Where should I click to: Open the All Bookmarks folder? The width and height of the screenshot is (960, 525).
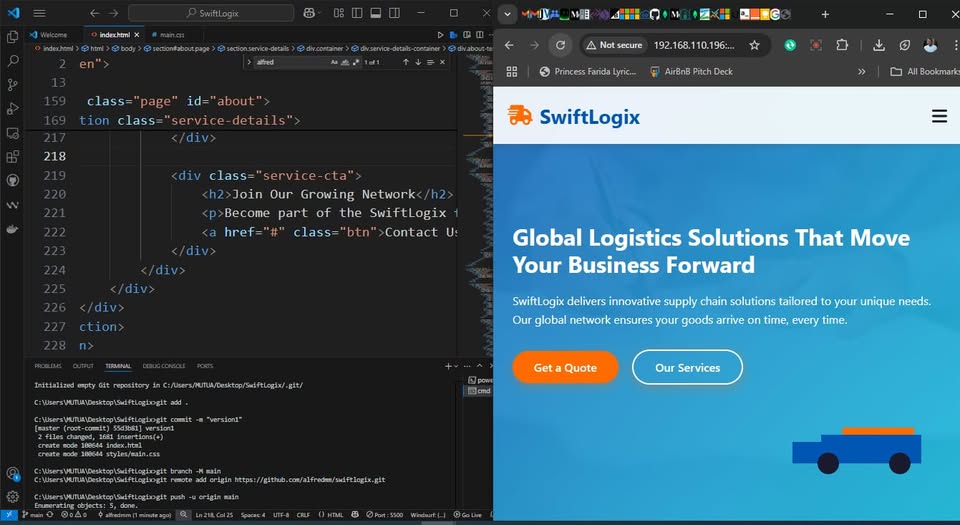(925, 72)
